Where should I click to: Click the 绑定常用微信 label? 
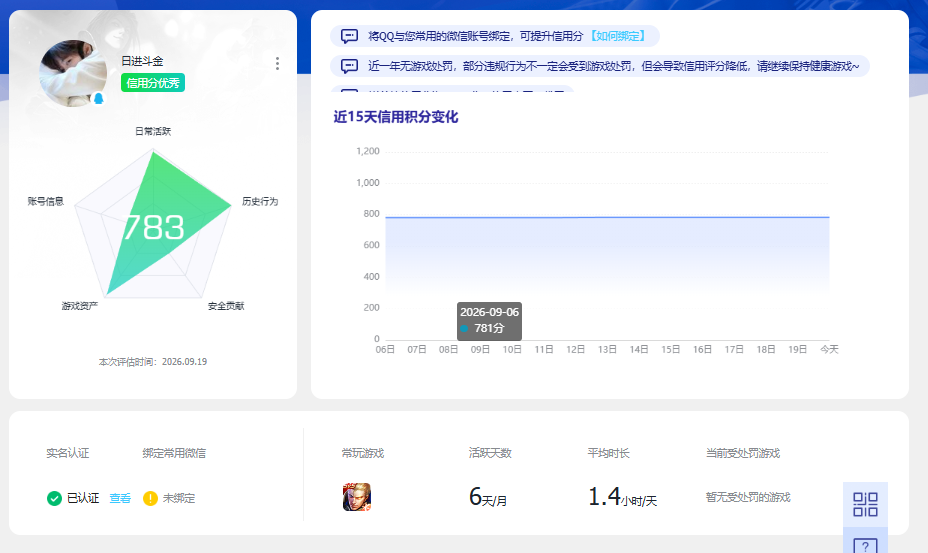tap(174, 453)
